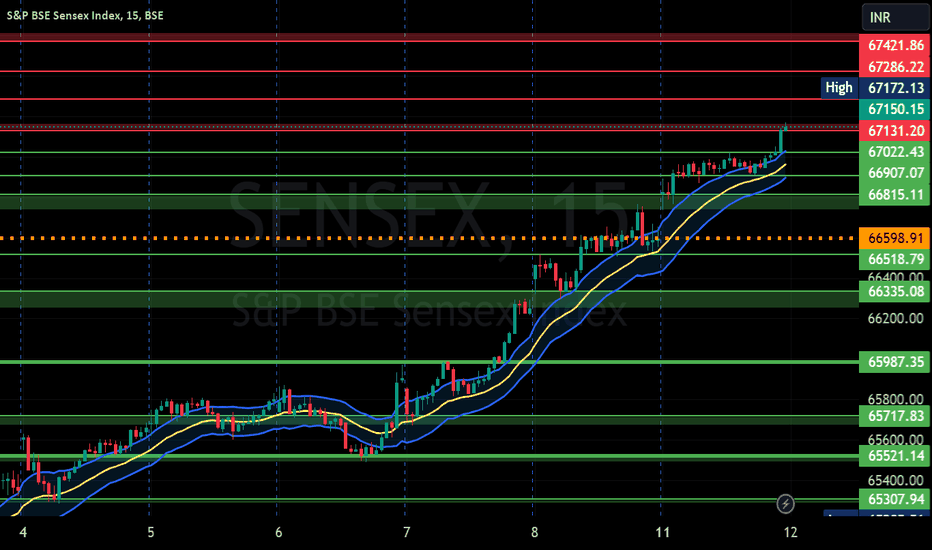Screen dimensions: 932x550
Task: Select the 65717.83 price label
Action: click(895, 416)
